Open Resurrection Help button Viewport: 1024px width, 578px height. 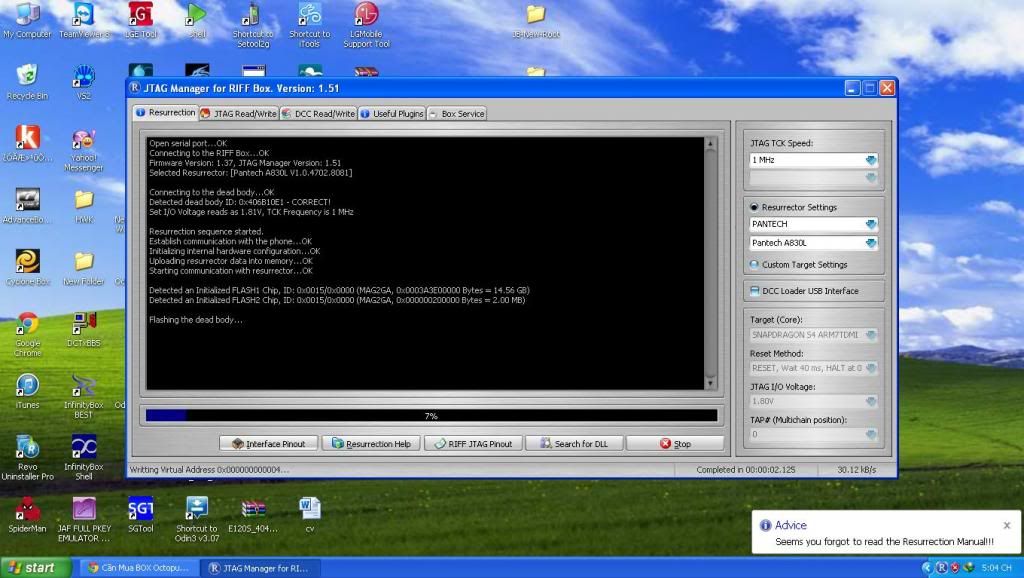(x=371, y=443)
